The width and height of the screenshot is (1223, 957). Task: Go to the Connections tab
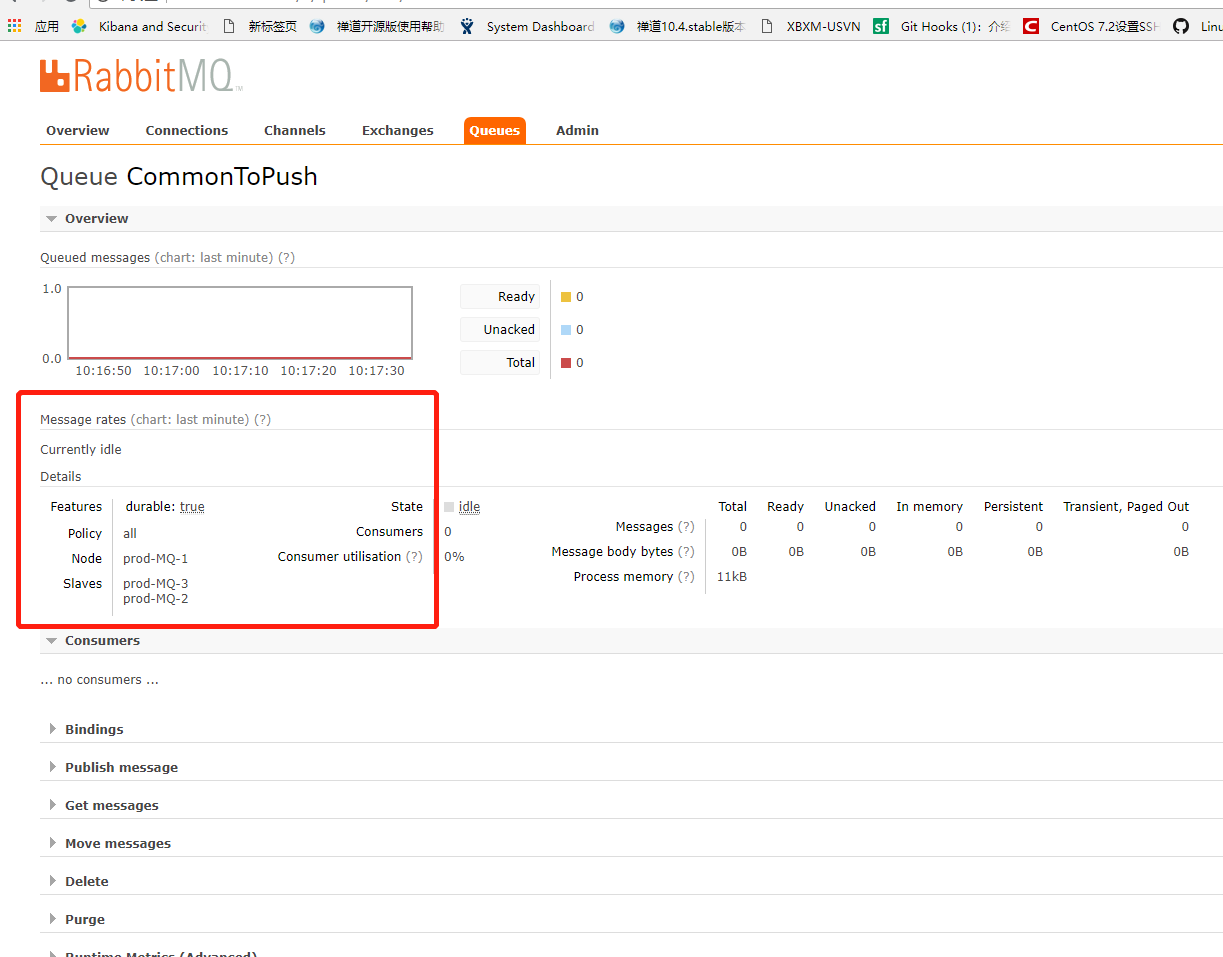(x=187, y=130)
